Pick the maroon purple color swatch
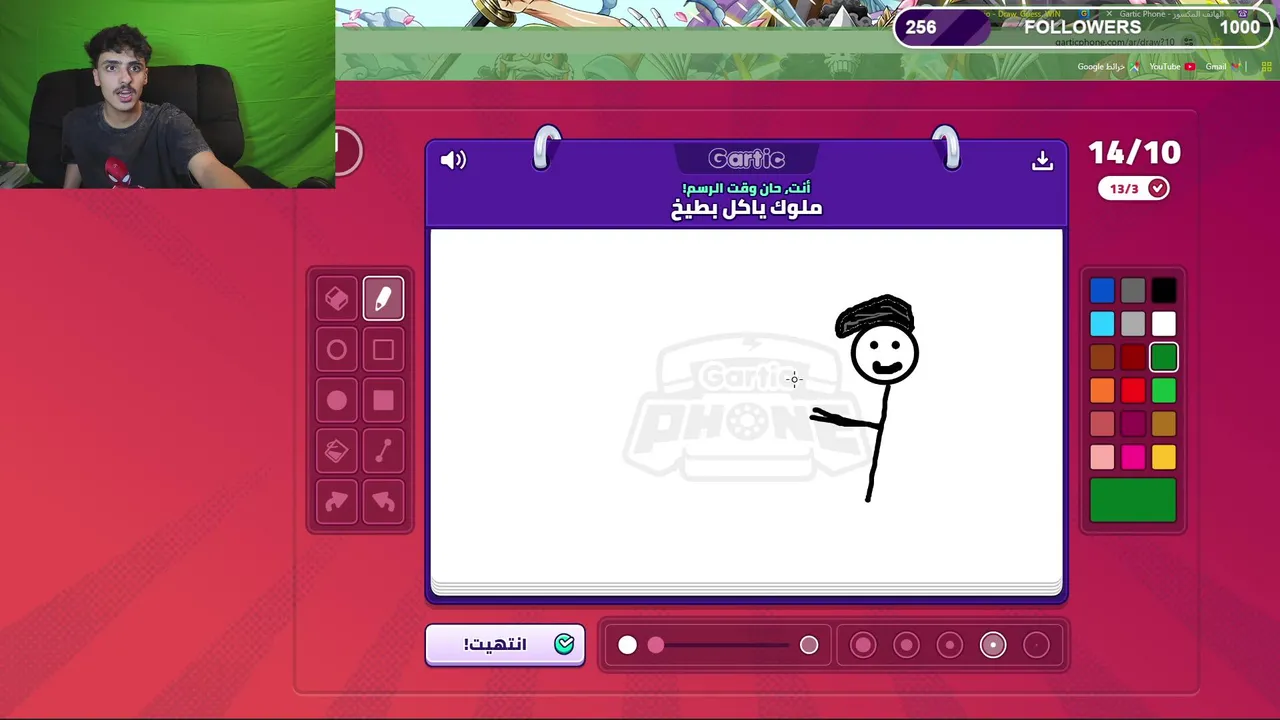 [x=1133, y=424]
